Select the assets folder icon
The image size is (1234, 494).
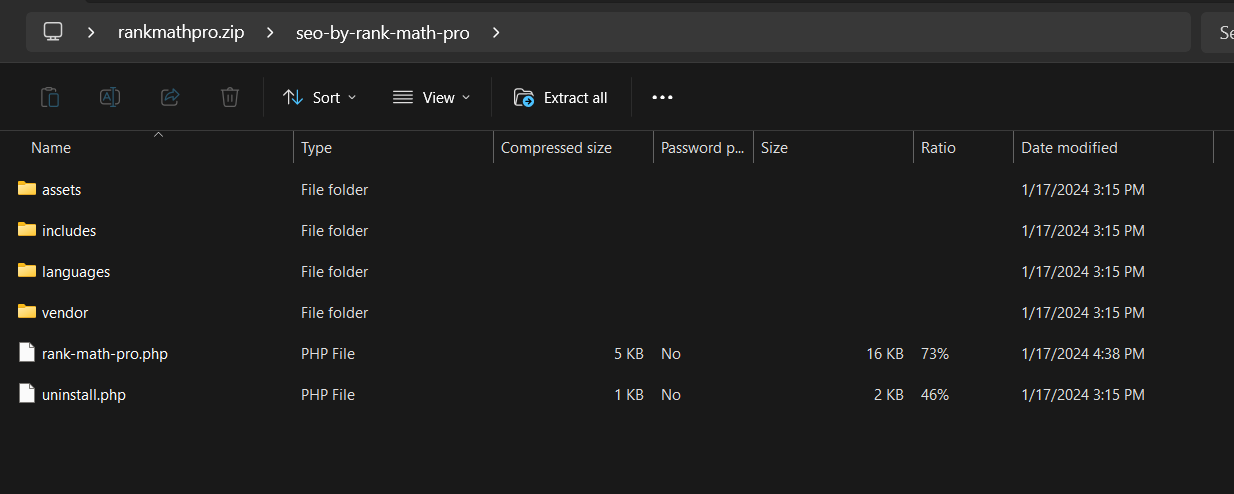coord(27,189)
